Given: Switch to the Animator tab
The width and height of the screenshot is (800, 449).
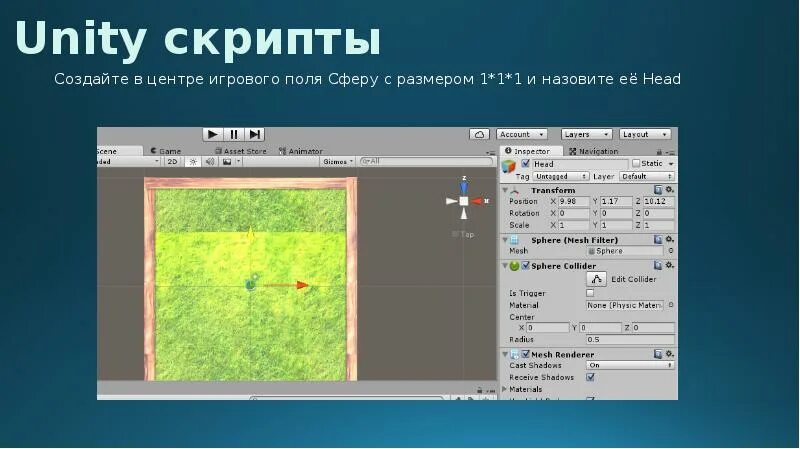Looking at the screenshot, I should 301,151.
